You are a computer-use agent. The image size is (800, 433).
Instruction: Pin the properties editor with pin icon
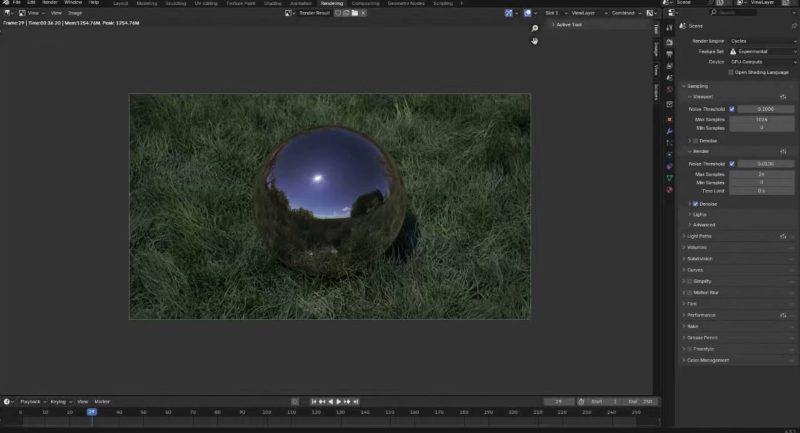(x=794, y=26)
